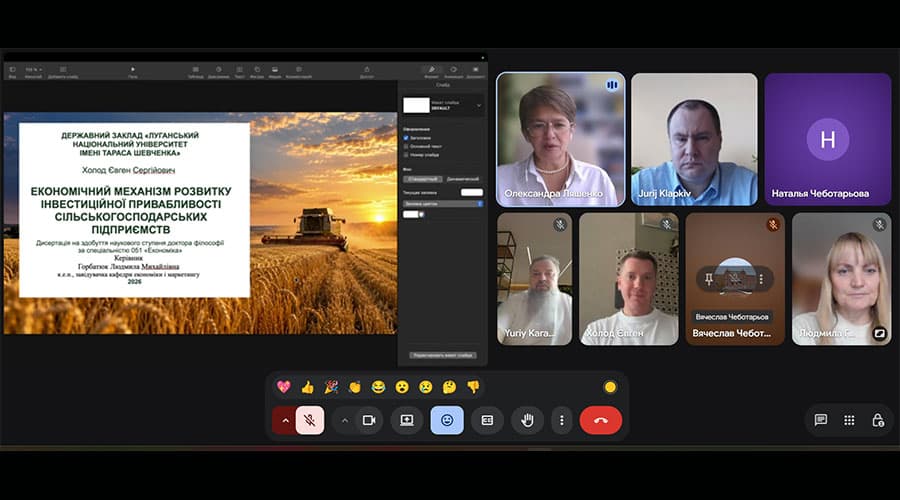Check the title checkbox in slide panel
This screenshot has width=900, height=500.
[406, 138]
